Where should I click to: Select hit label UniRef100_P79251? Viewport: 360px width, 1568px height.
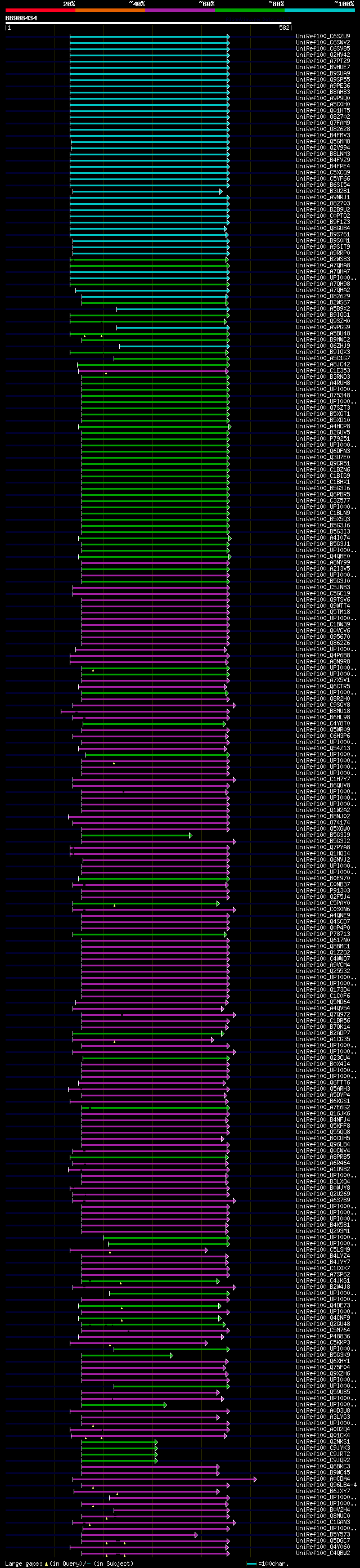(x=323, y=438)
